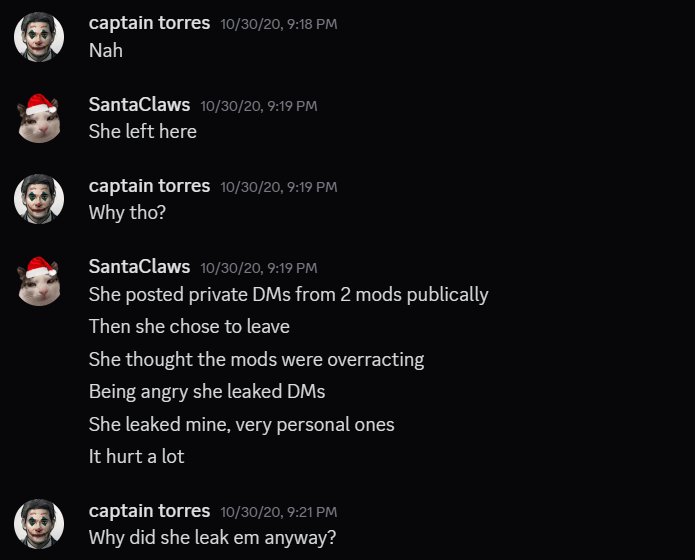
Task: Click the "It hurt a lot" message
Action: tap(136, 456)
